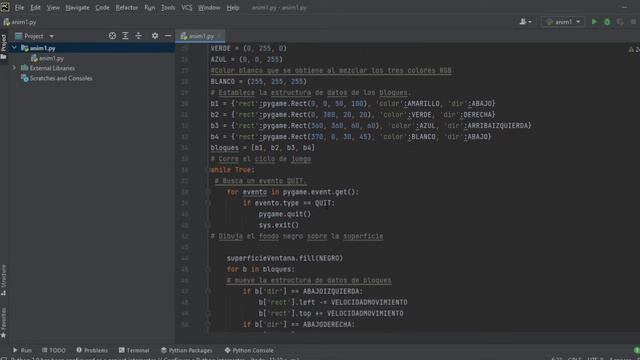
Task: Open the Run menu
Action: pyautogui.click(x=149, y=8)
